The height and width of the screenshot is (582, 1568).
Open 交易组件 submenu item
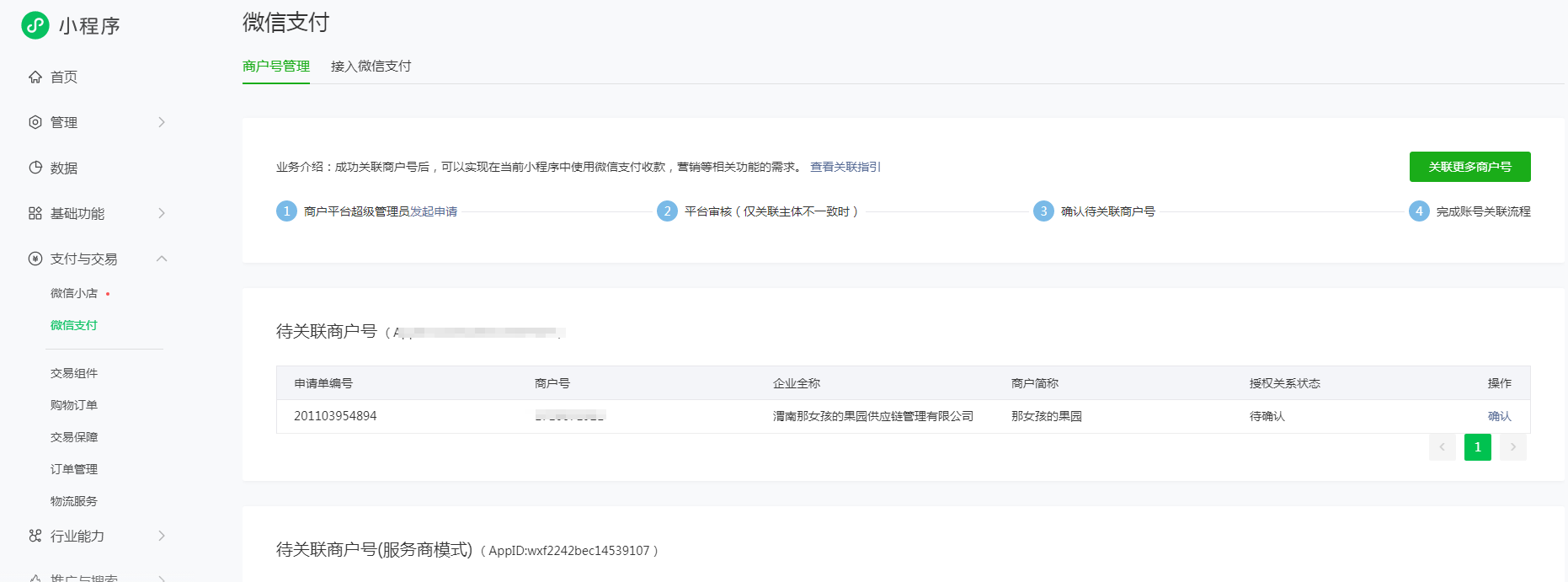click(74, 373)
